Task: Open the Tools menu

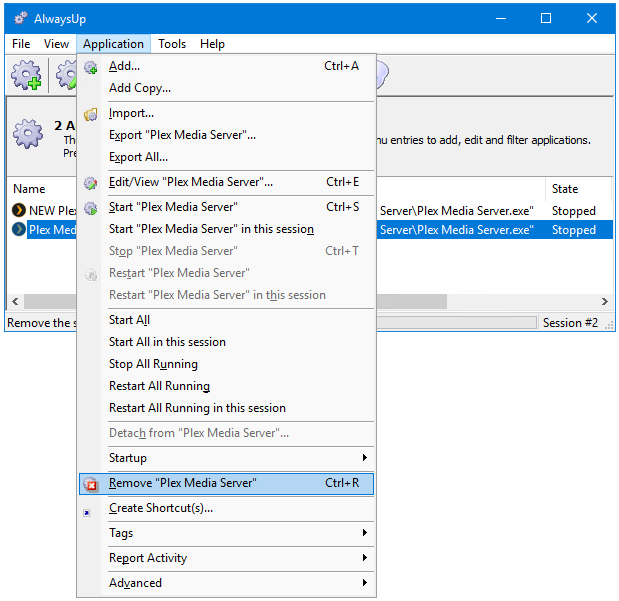Action: pos(172,44)
